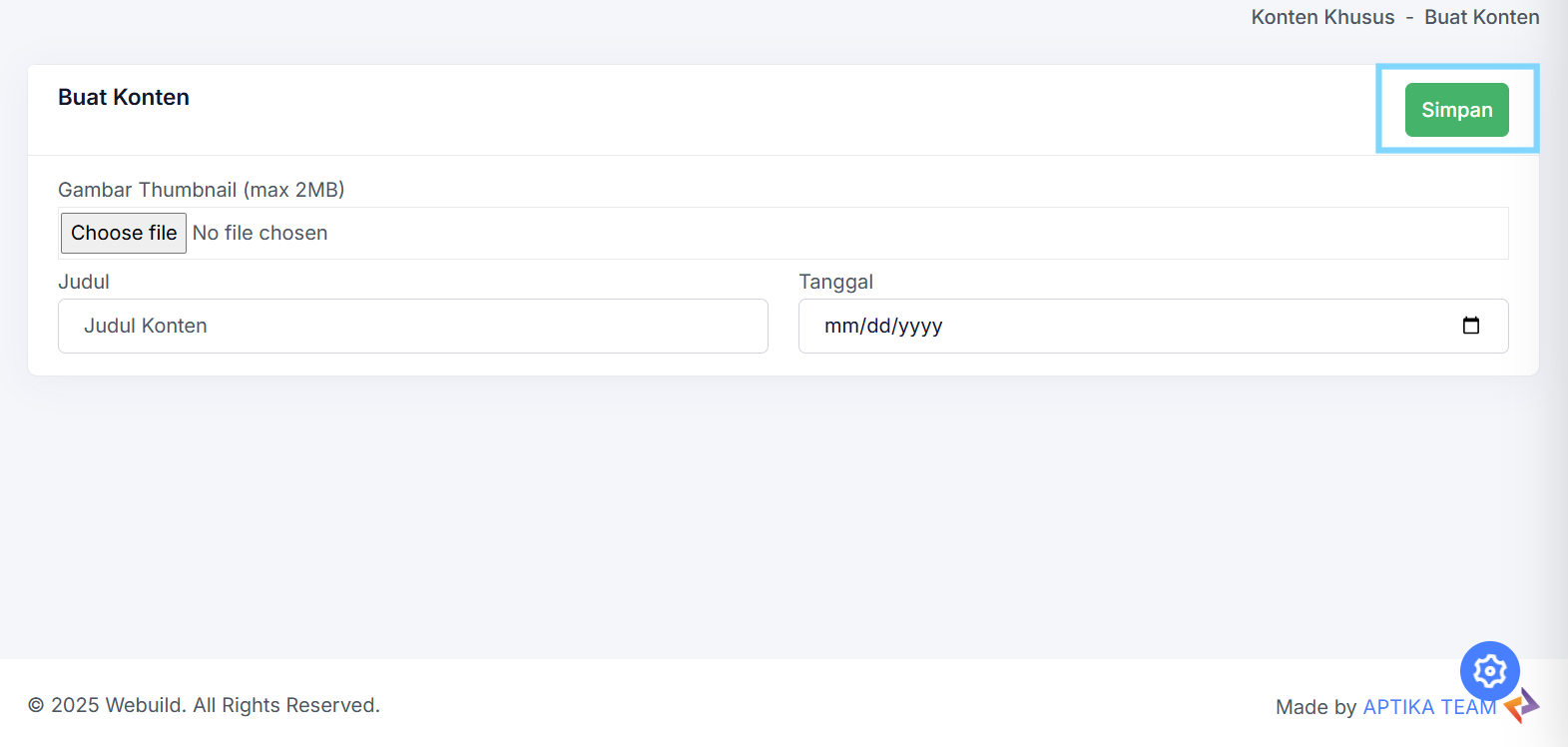Click the Gambar Thumbnail (max 2MB) label
1568x747 pixels.
point(201,190)
